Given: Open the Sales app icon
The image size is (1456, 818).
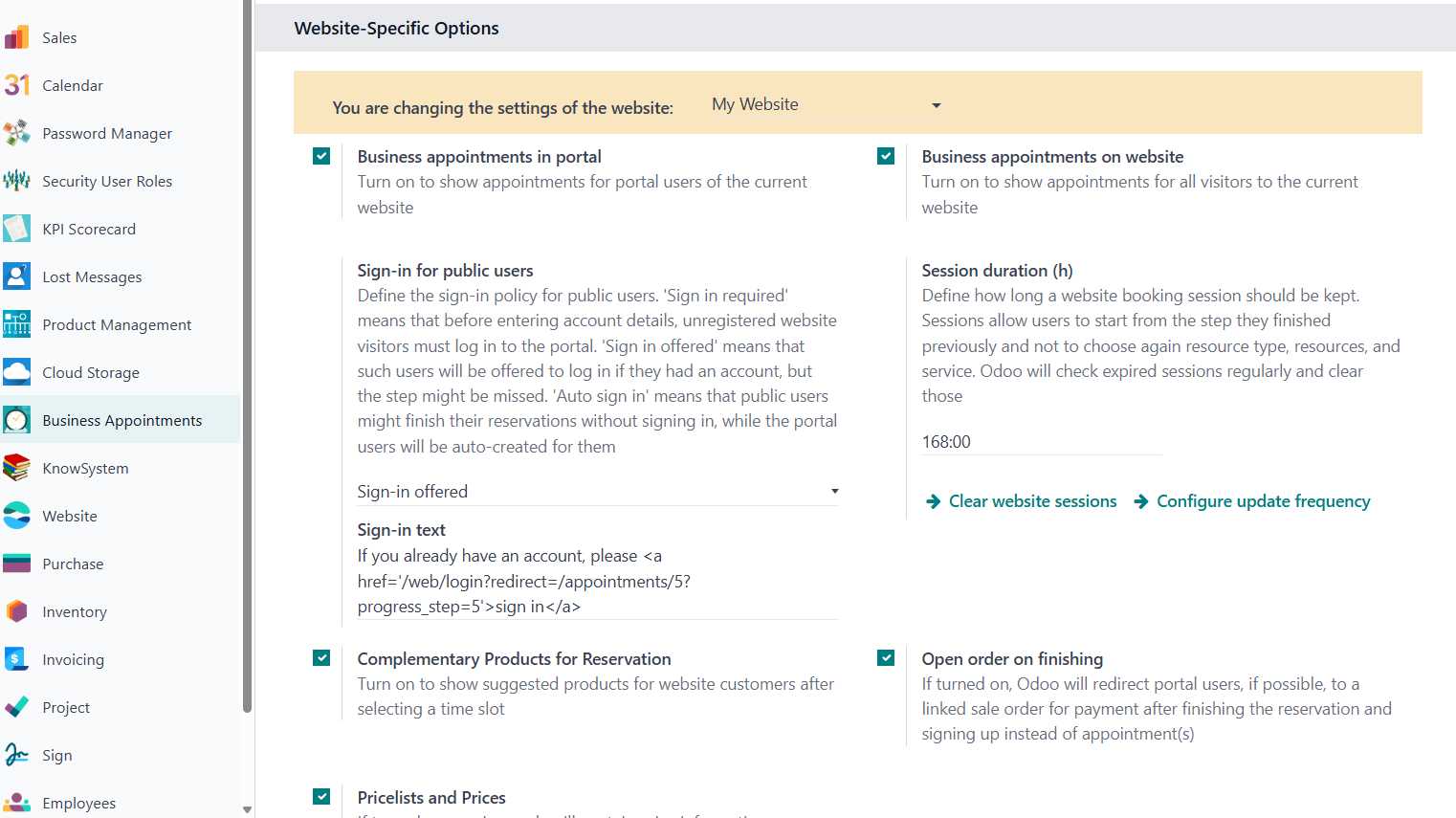Looking at the screenshot, I should (x=16, y=37).
